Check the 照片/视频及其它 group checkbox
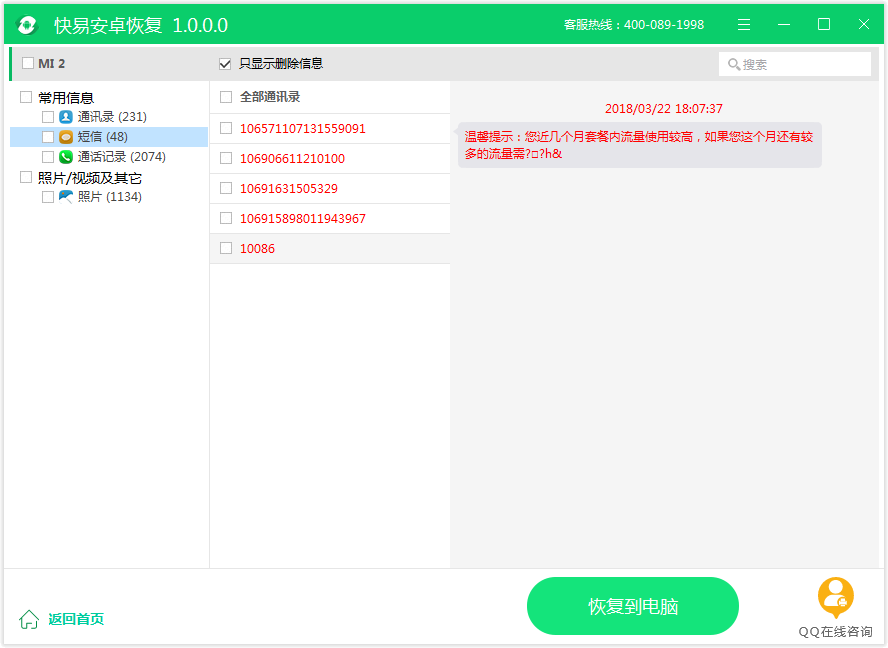 click(x=25, y=177)
